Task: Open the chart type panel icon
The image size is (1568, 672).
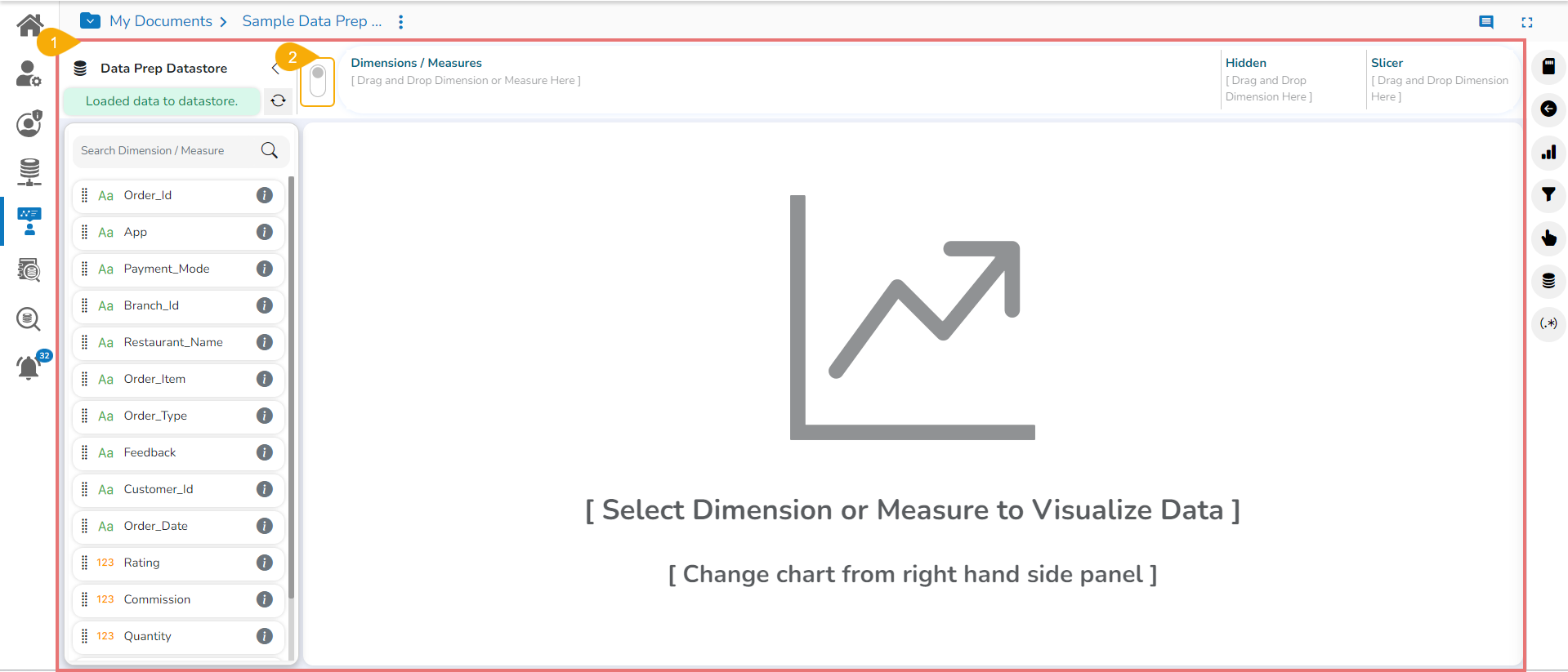Action: [x=1548, y=152]
